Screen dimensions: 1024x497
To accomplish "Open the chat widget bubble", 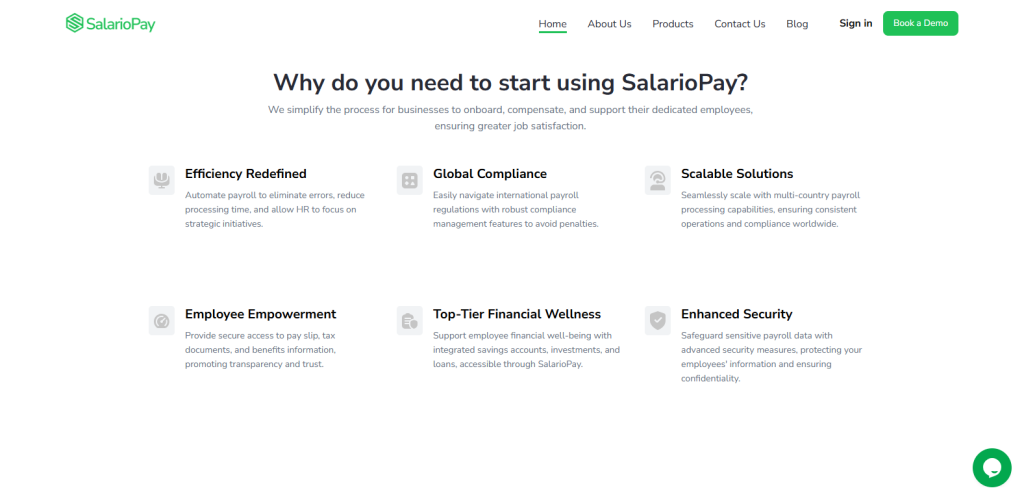I will point(991,468).
